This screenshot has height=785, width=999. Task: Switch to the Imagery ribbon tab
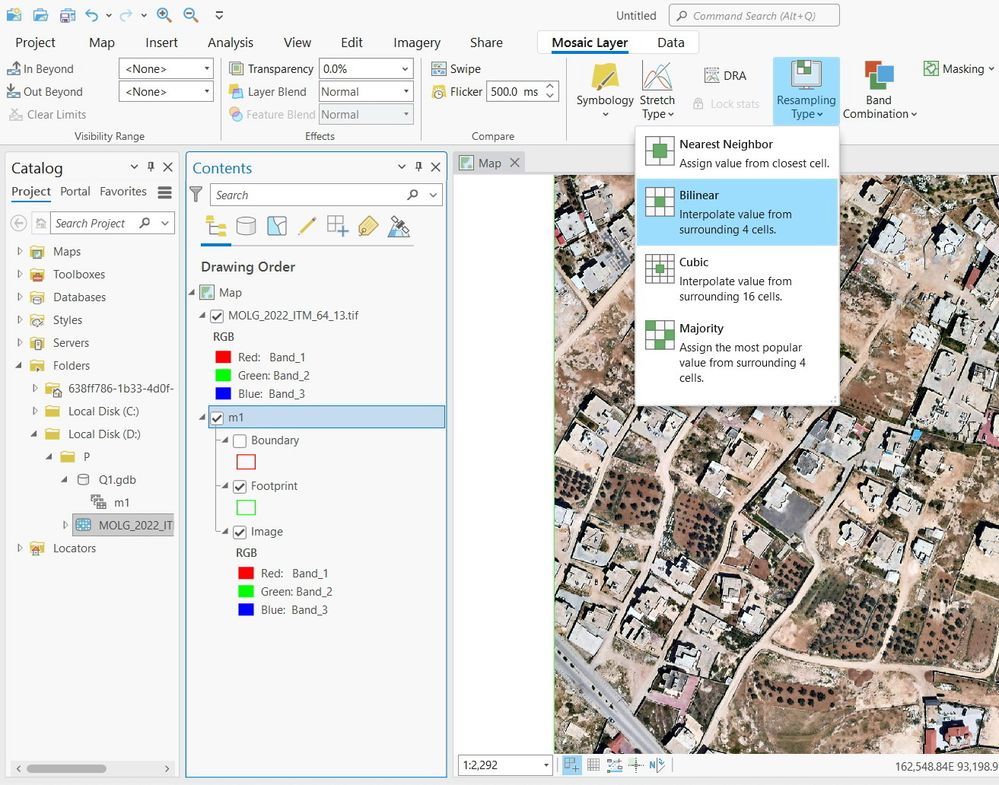click(x=416, y=43)
